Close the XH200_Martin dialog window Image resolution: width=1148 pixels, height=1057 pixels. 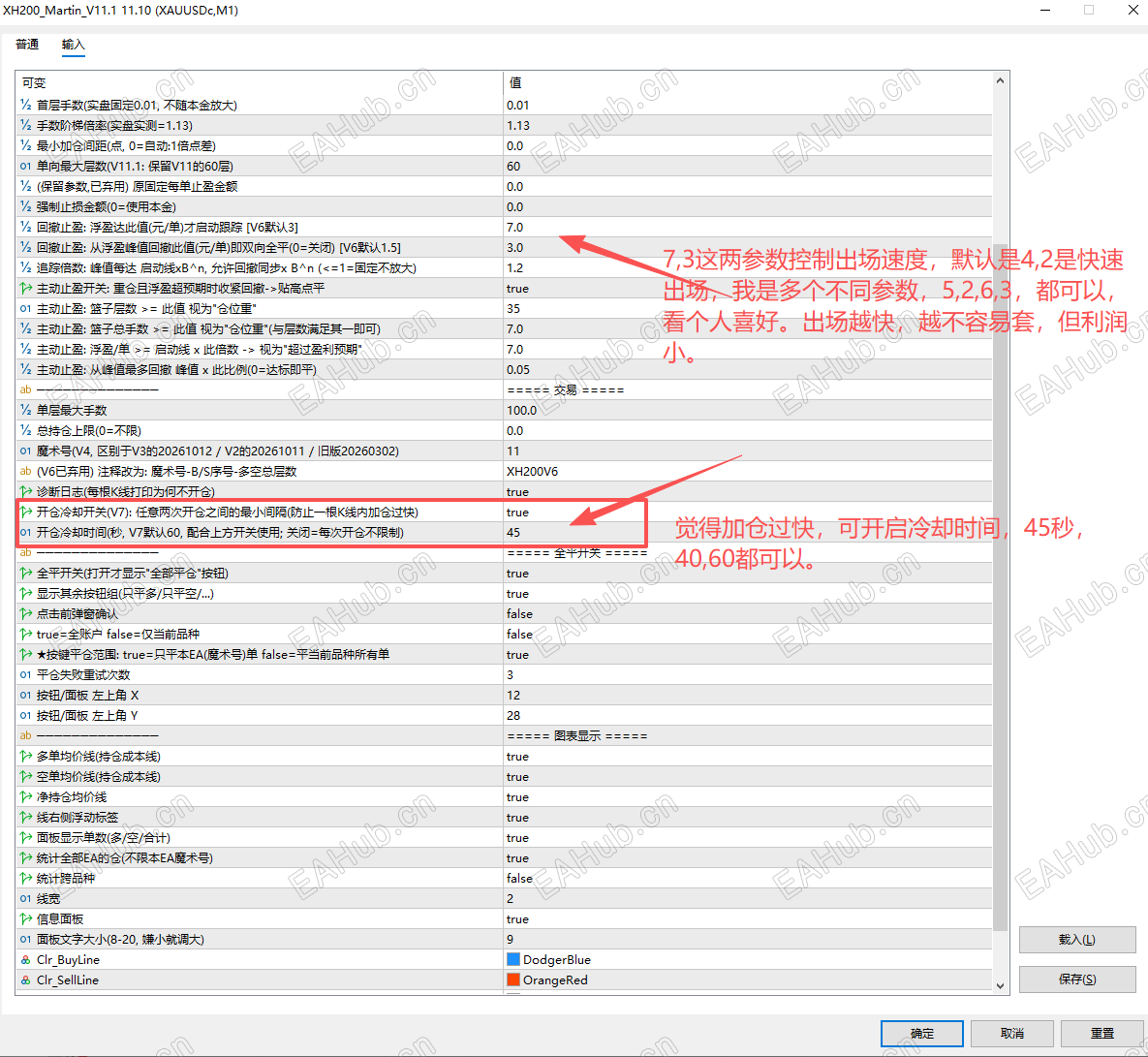pyautogui.click(x=1132, y=11)
